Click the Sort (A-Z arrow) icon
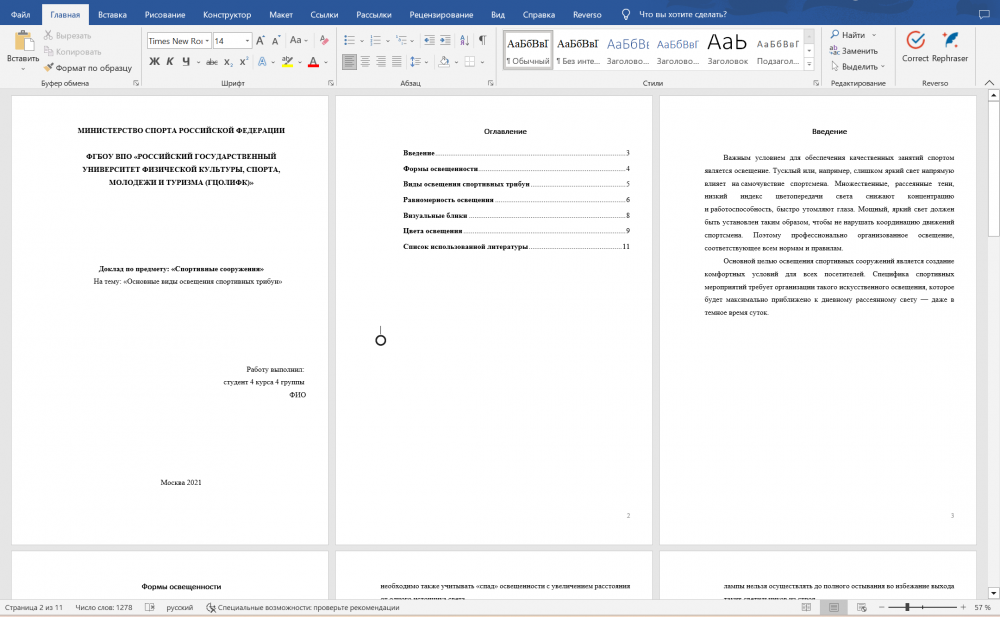The image size is (1000, 617). 464,41
